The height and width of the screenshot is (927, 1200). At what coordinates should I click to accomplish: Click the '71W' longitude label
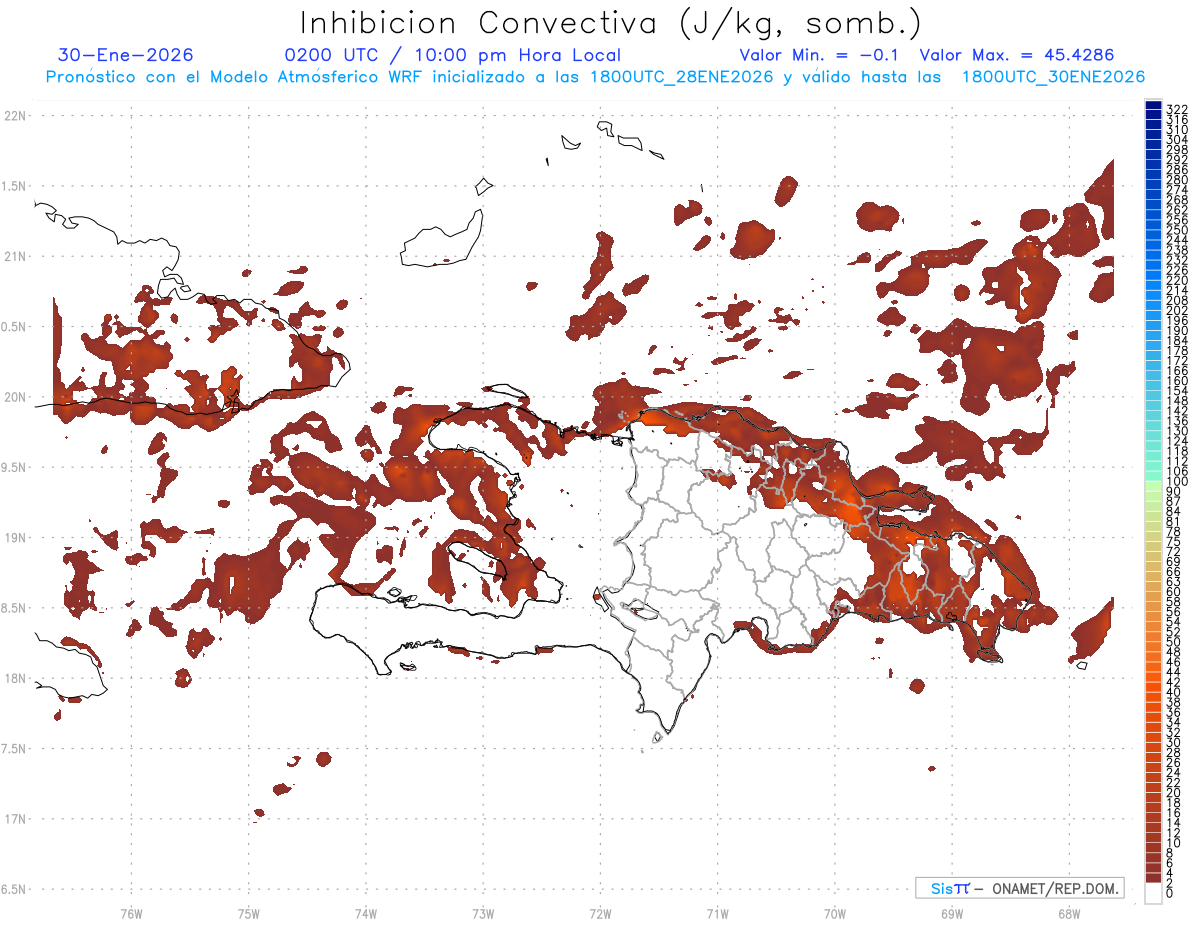(x=717, y=913)
